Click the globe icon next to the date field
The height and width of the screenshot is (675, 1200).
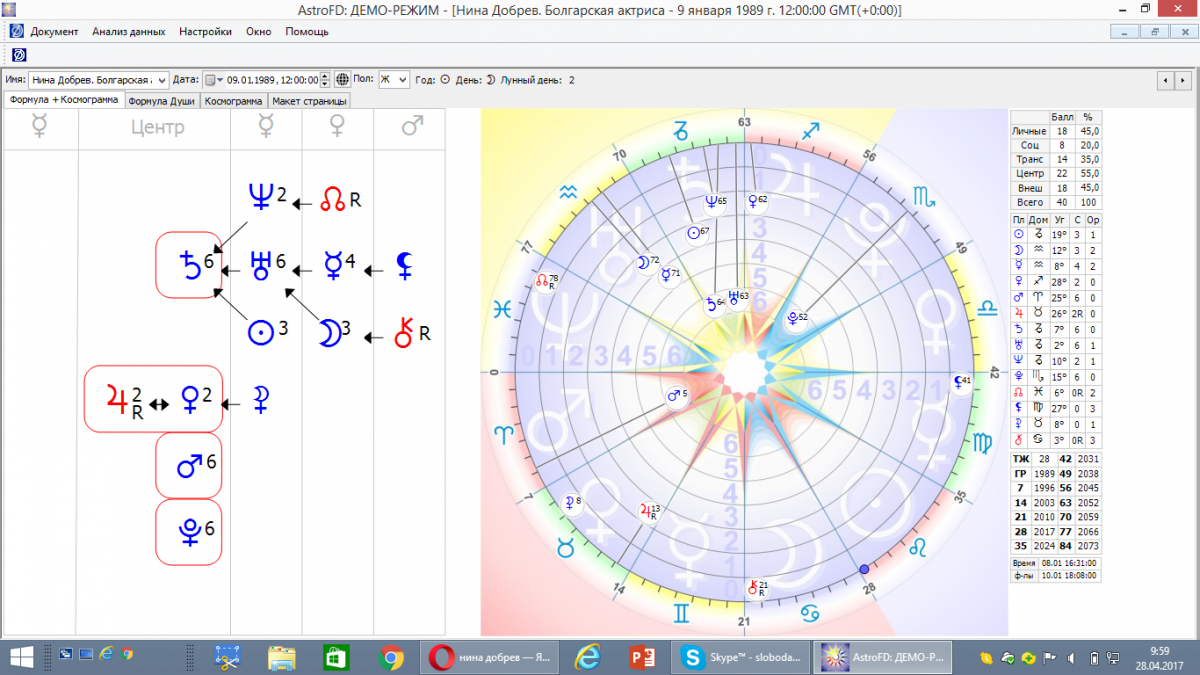pos(343,80)
